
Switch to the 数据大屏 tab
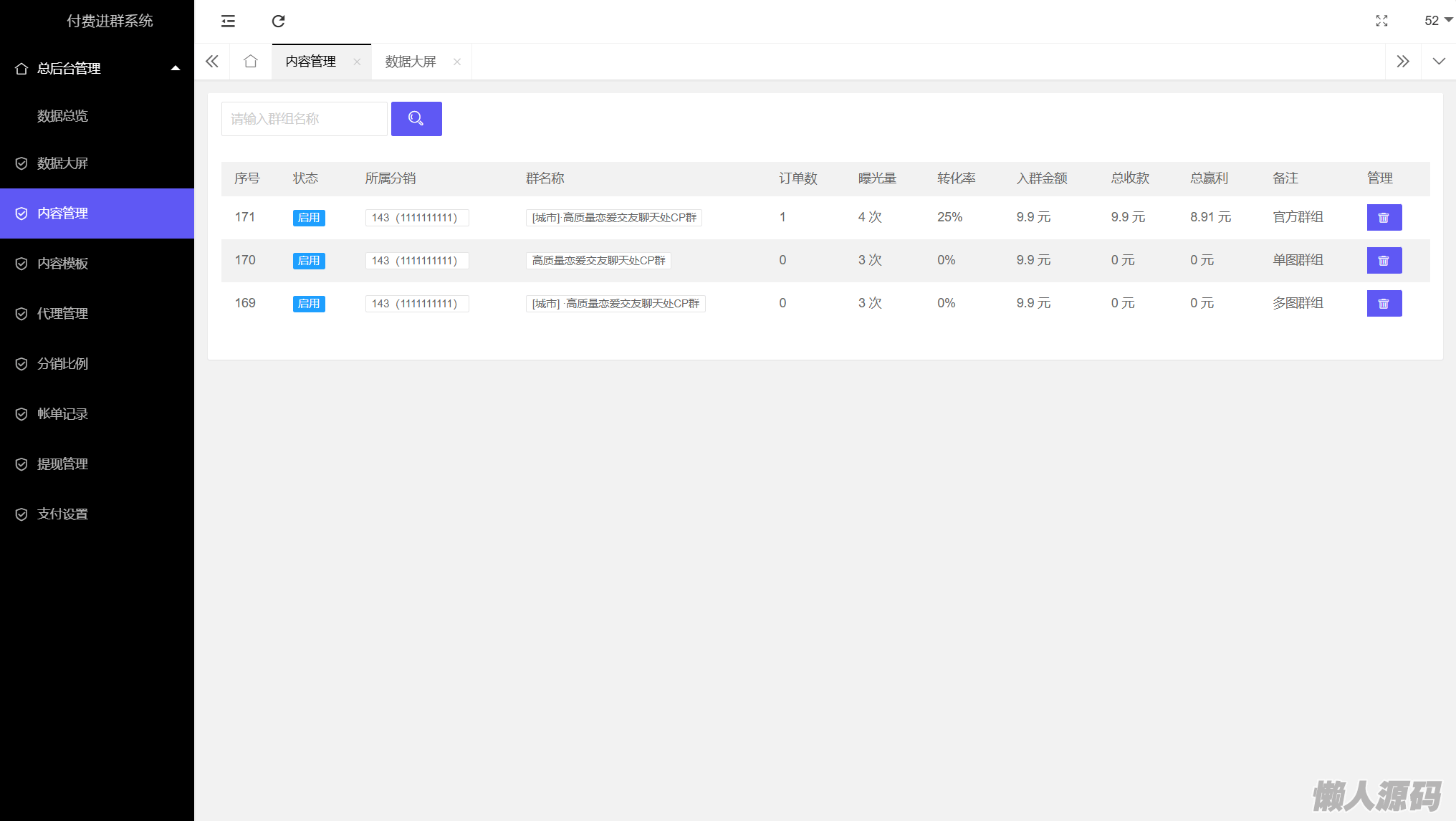pyautogui.click(x=411, y=62)
